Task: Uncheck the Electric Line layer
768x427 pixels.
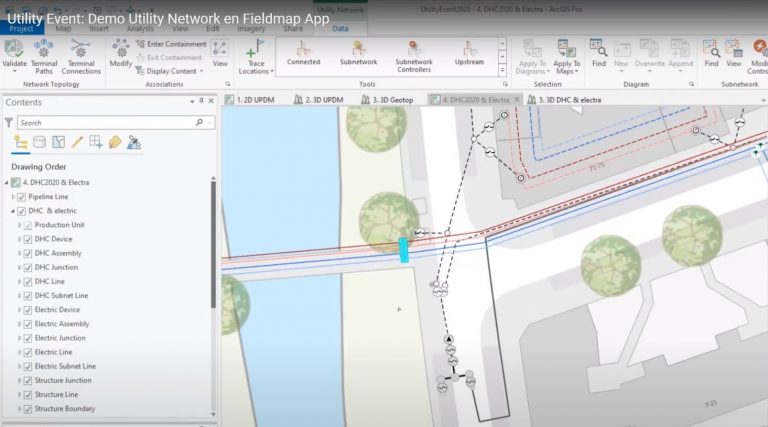Action: pyautogui.click(x=28, y=352)
